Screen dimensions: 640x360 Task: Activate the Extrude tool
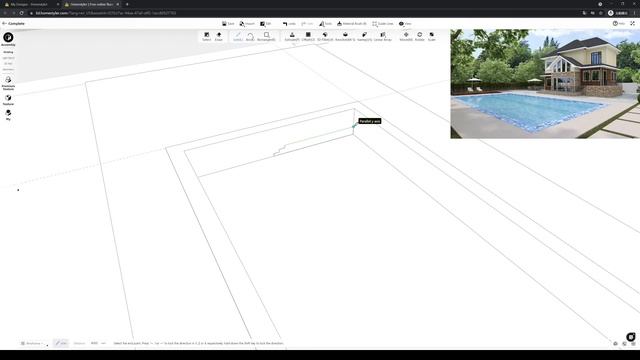(x=292, y=36)
